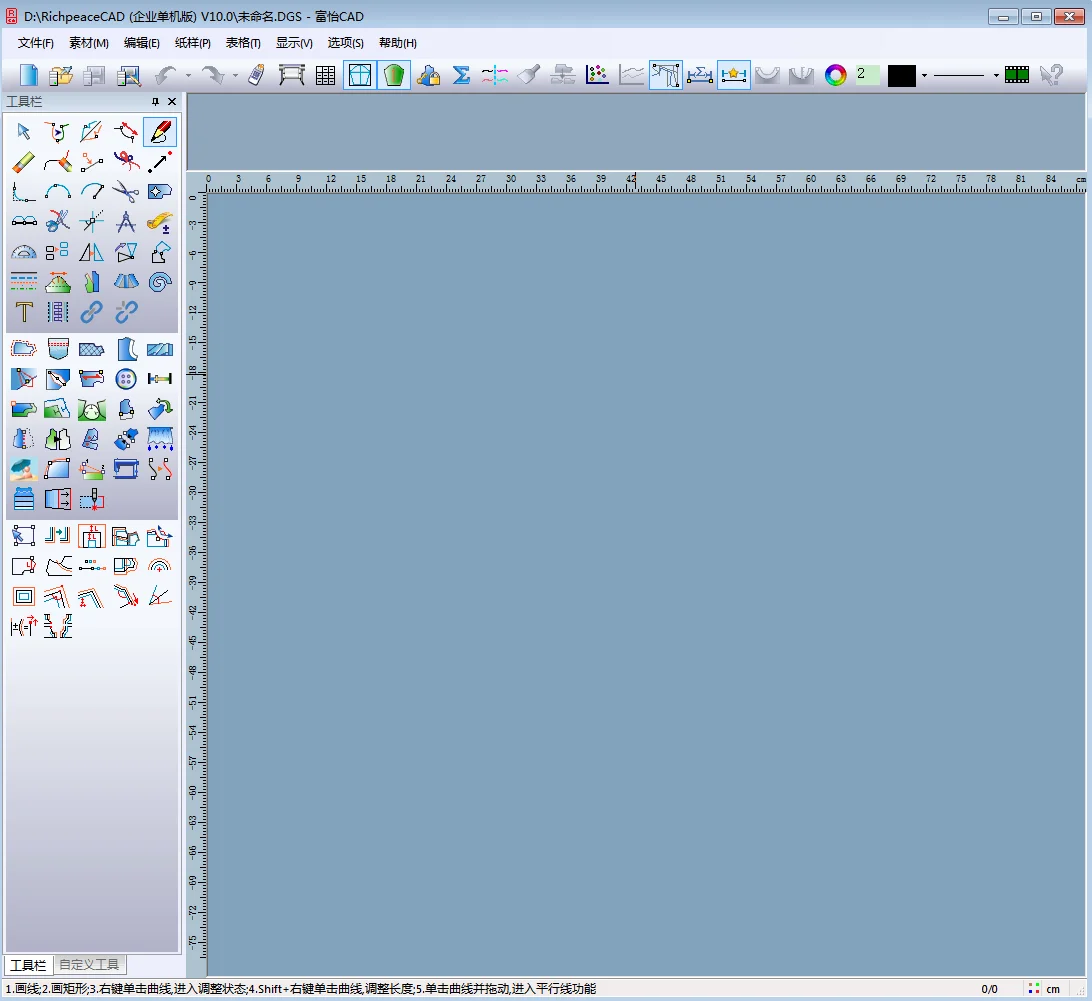1092x1001 pixels.
Task: Open the dropdown arrow beside the black swatch
Action: (925, 74)
